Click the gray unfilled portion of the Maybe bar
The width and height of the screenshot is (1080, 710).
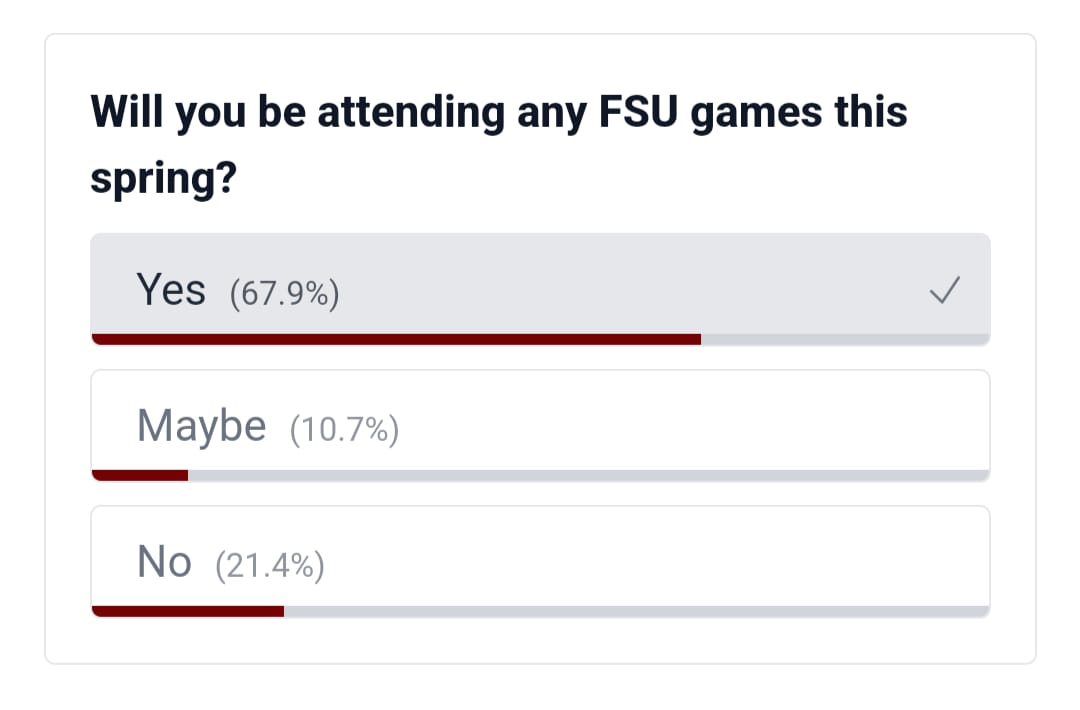pos(588,475)
